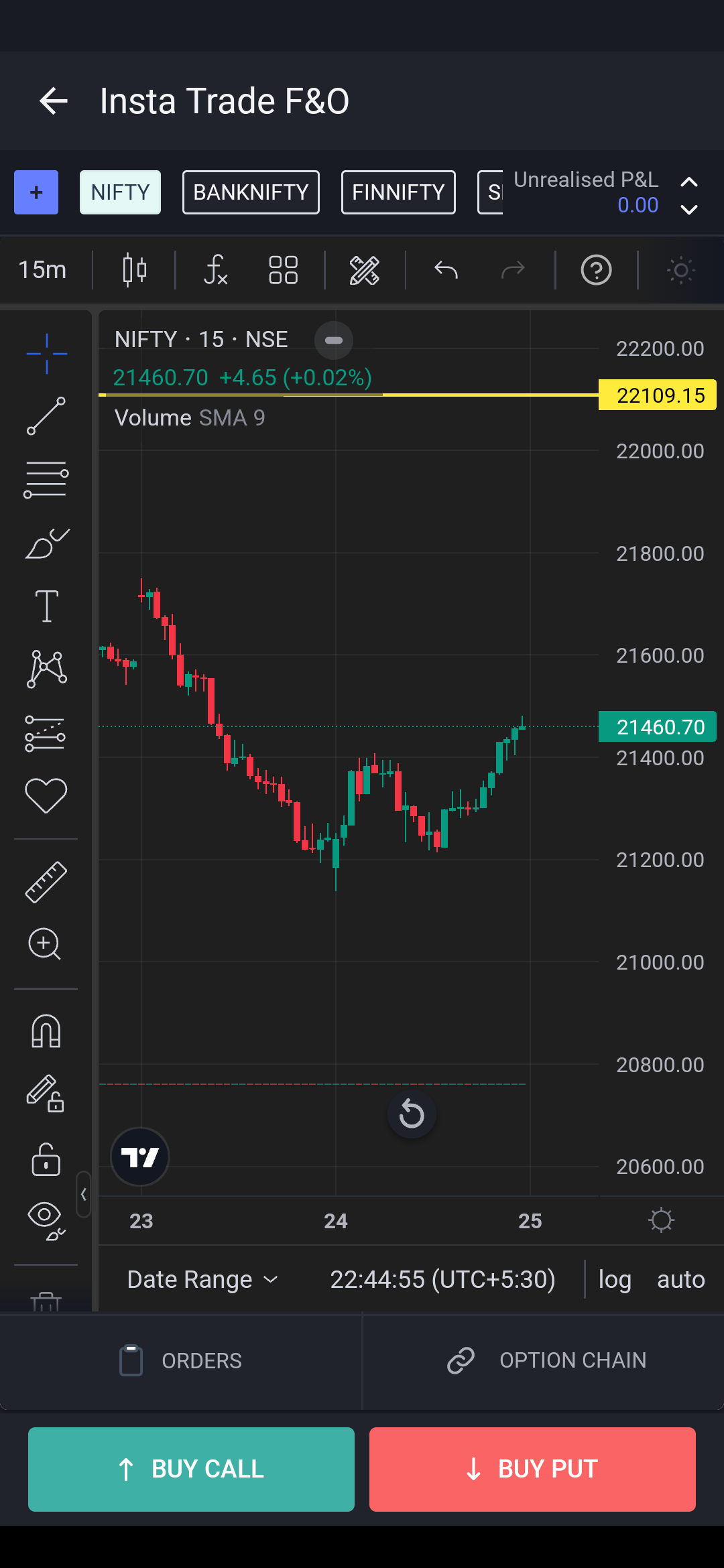Expand Unrealised P&L panel chevrons
724x1568 pixels.
(x=688, y=196)
